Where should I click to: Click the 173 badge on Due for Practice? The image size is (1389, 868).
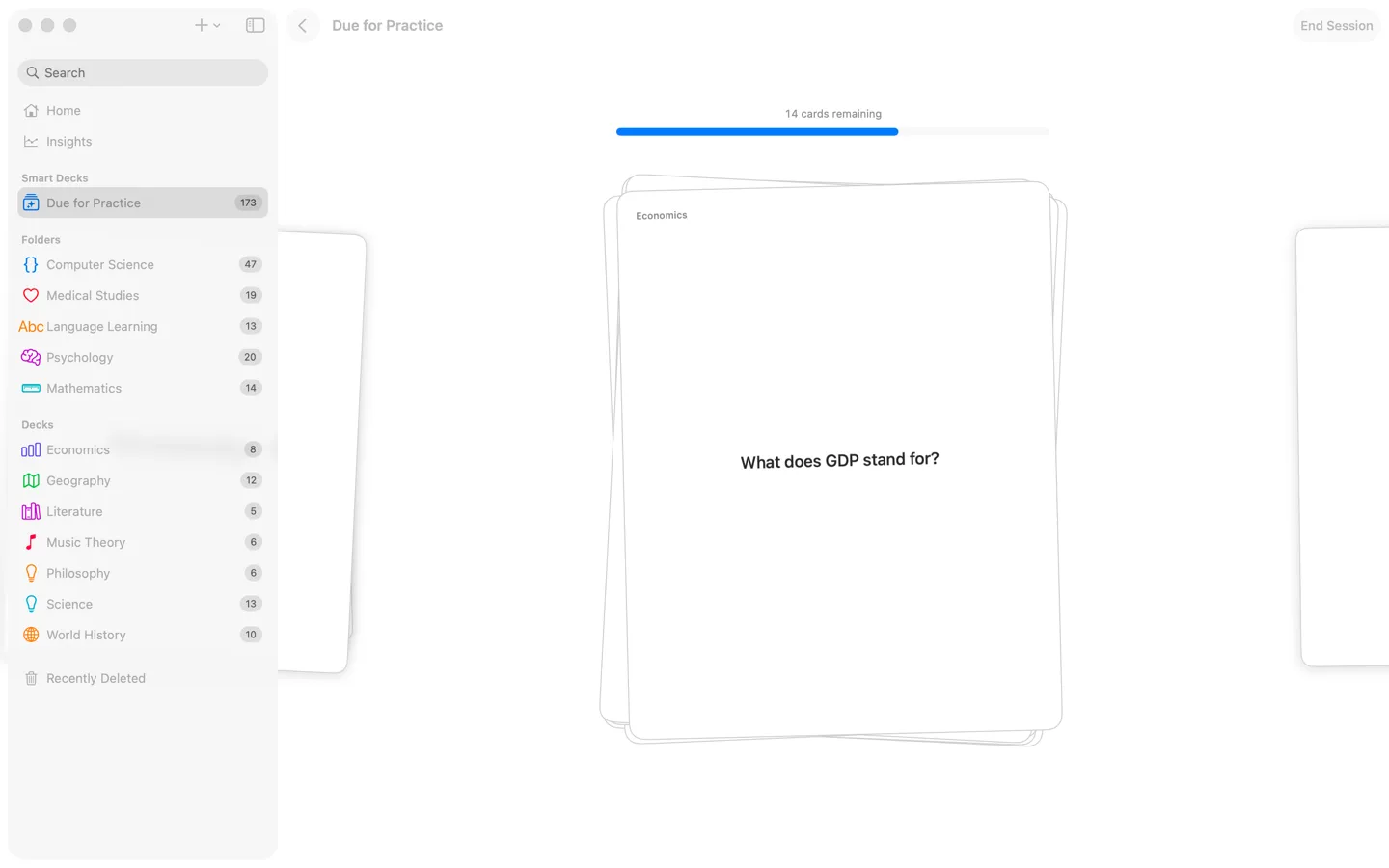(x=248, y=203)
